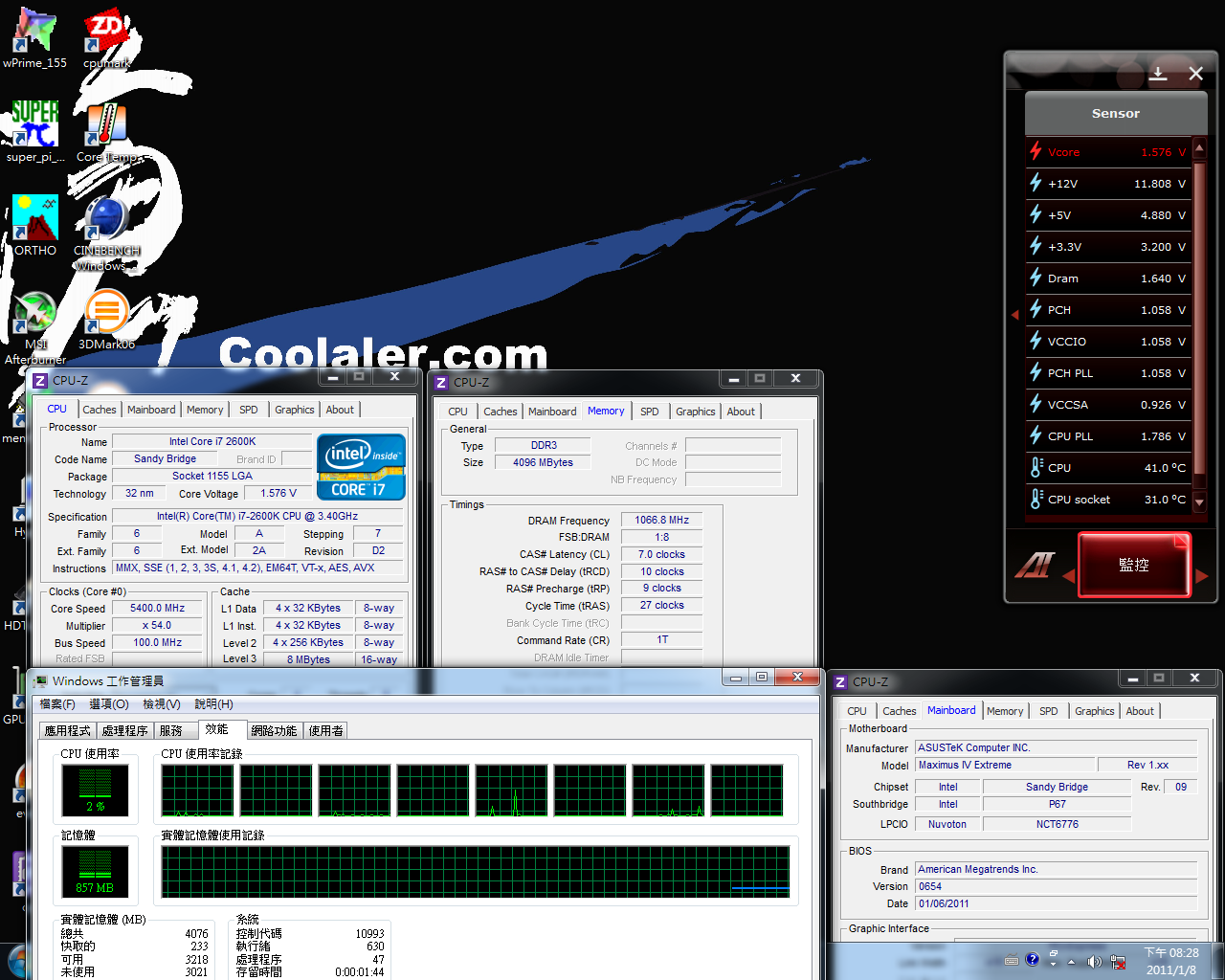Click the Bus Speed 100.0 MHz field

pyautogui.click(x=158, y=643)
